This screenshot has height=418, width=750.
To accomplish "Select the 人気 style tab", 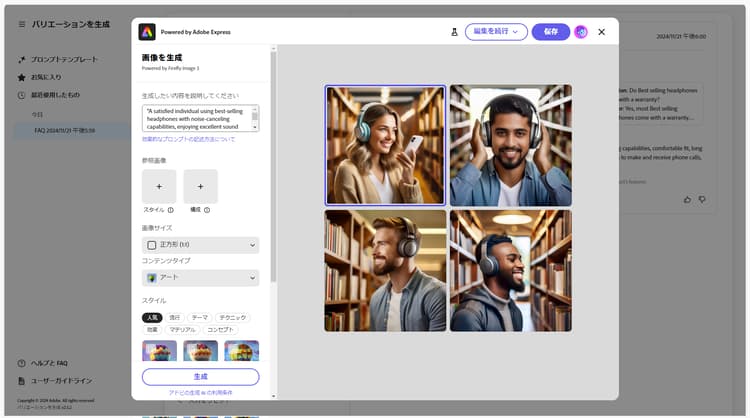I will 152,318.
